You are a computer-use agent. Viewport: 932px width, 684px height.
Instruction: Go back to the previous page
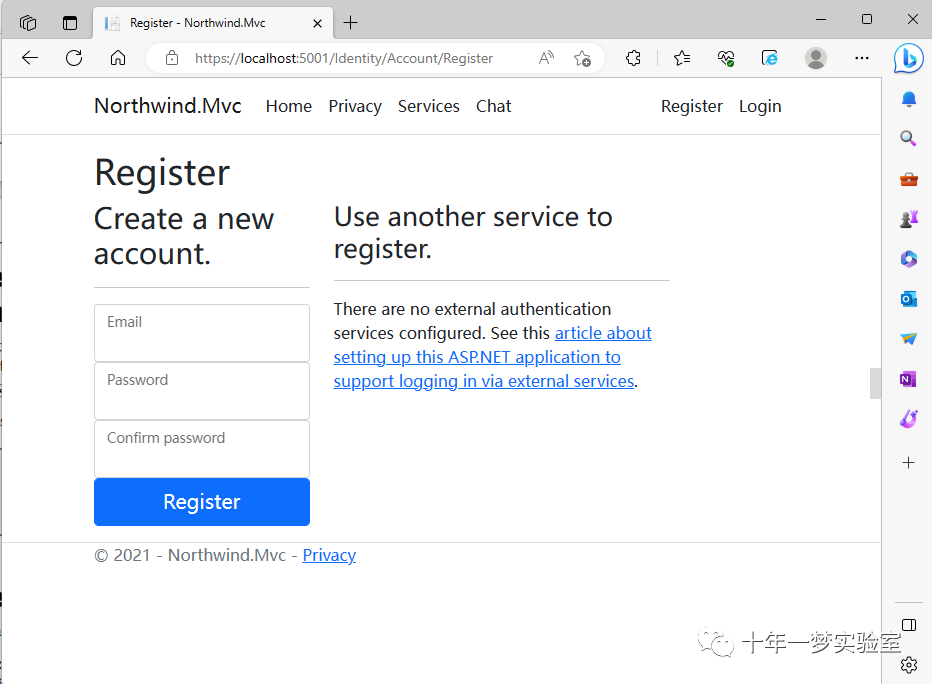point(30,58)
